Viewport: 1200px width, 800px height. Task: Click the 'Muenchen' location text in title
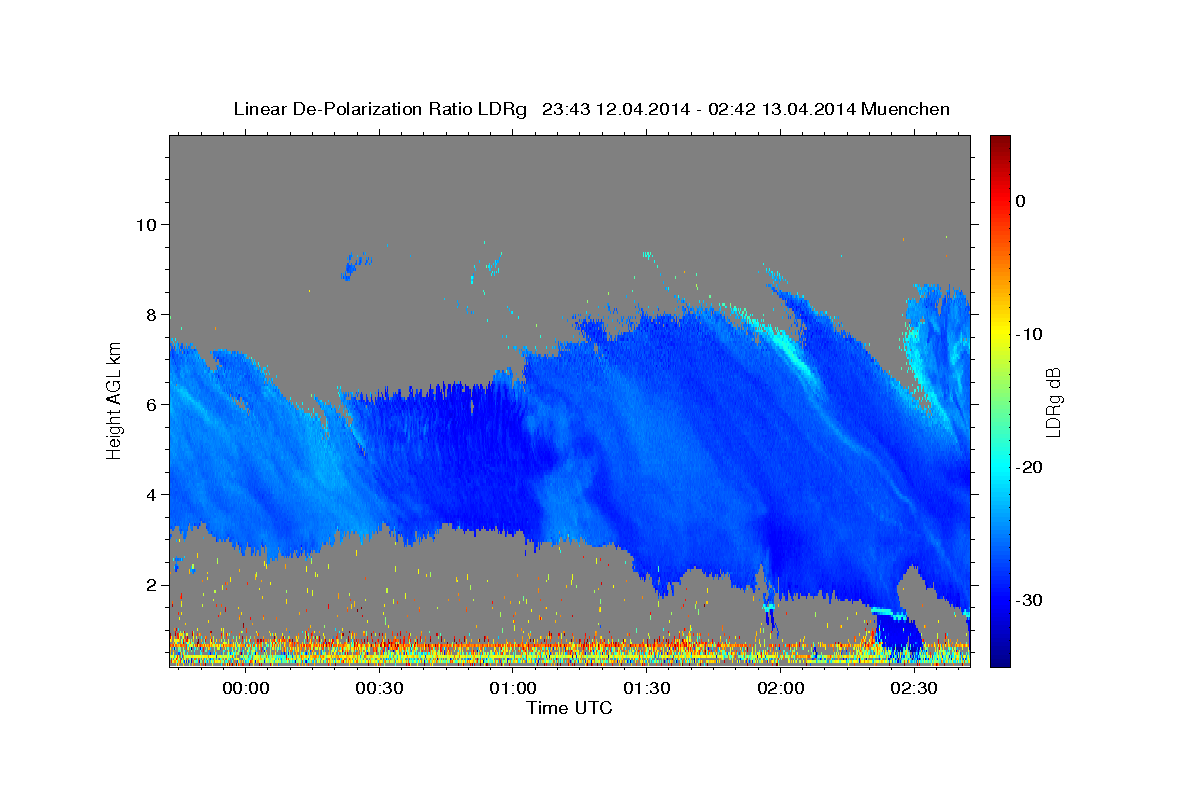[906, 109]
